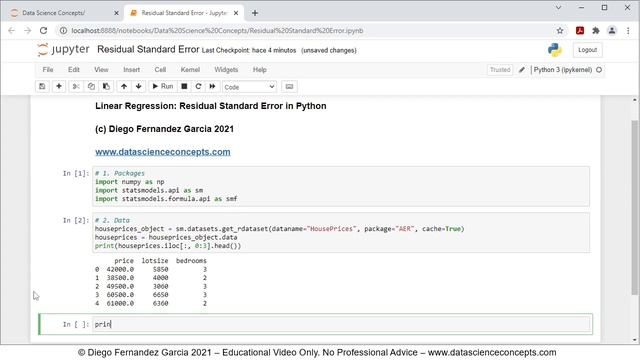This screenshot has width=640, height=360.
Task: Bookmark this page with the star
Action: pos(560,31)
